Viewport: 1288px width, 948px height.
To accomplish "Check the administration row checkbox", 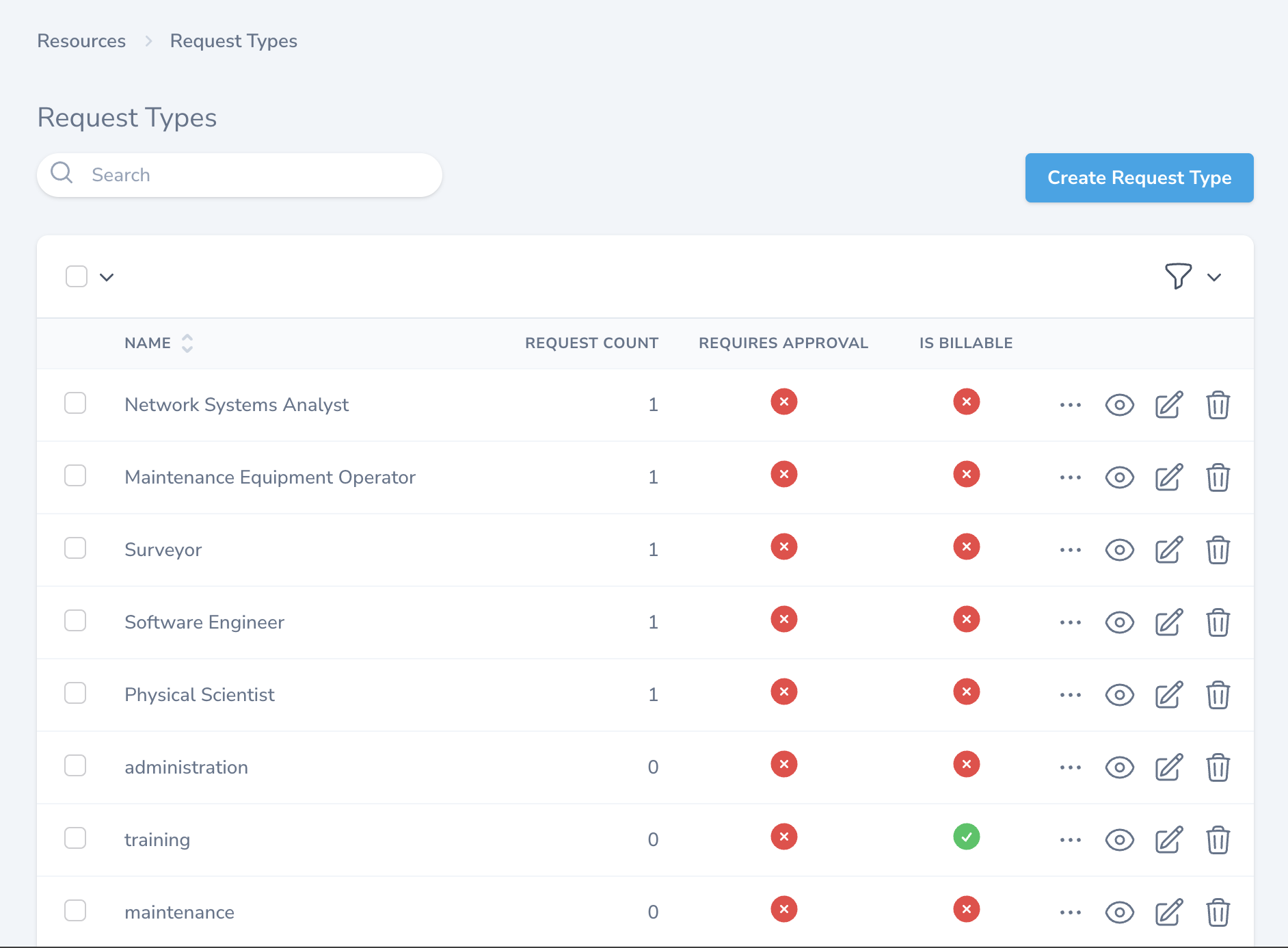I will pos(75,765).
